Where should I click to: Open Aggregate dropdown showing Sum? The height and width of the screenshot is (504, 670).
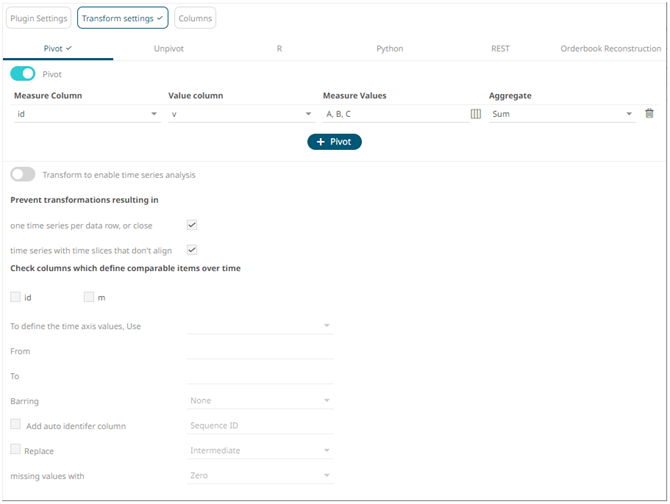562,114
